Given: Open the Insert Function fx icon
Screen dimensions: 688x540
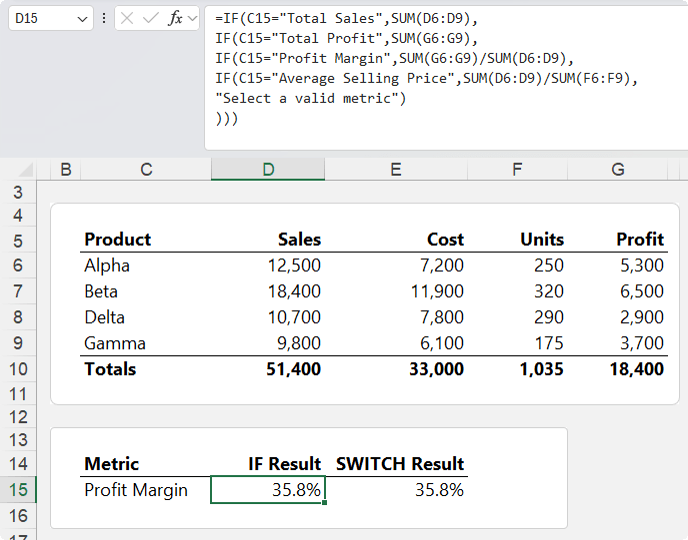Looking at the screenshot, I should [175, 18].
